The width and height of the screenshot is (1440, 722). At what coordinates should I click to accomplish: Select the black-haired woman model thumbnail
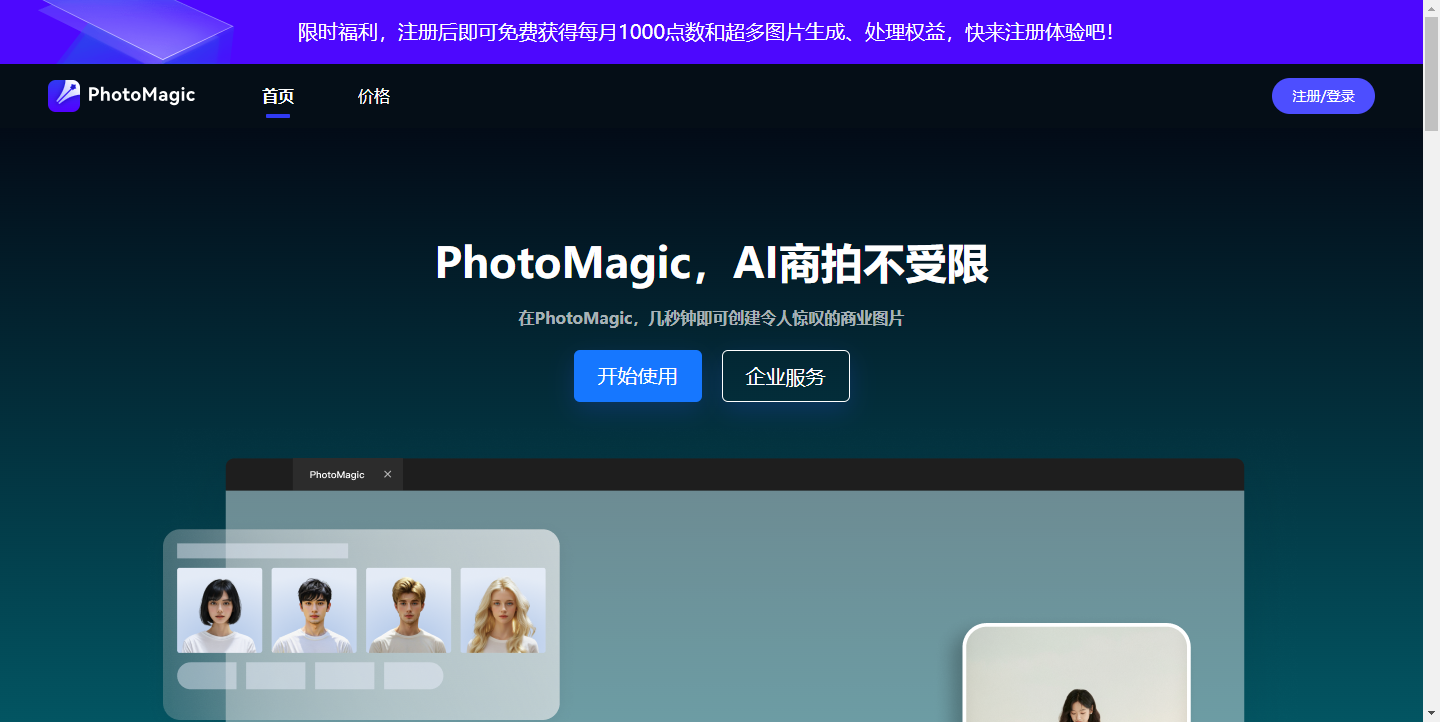[x=220, y=610]
